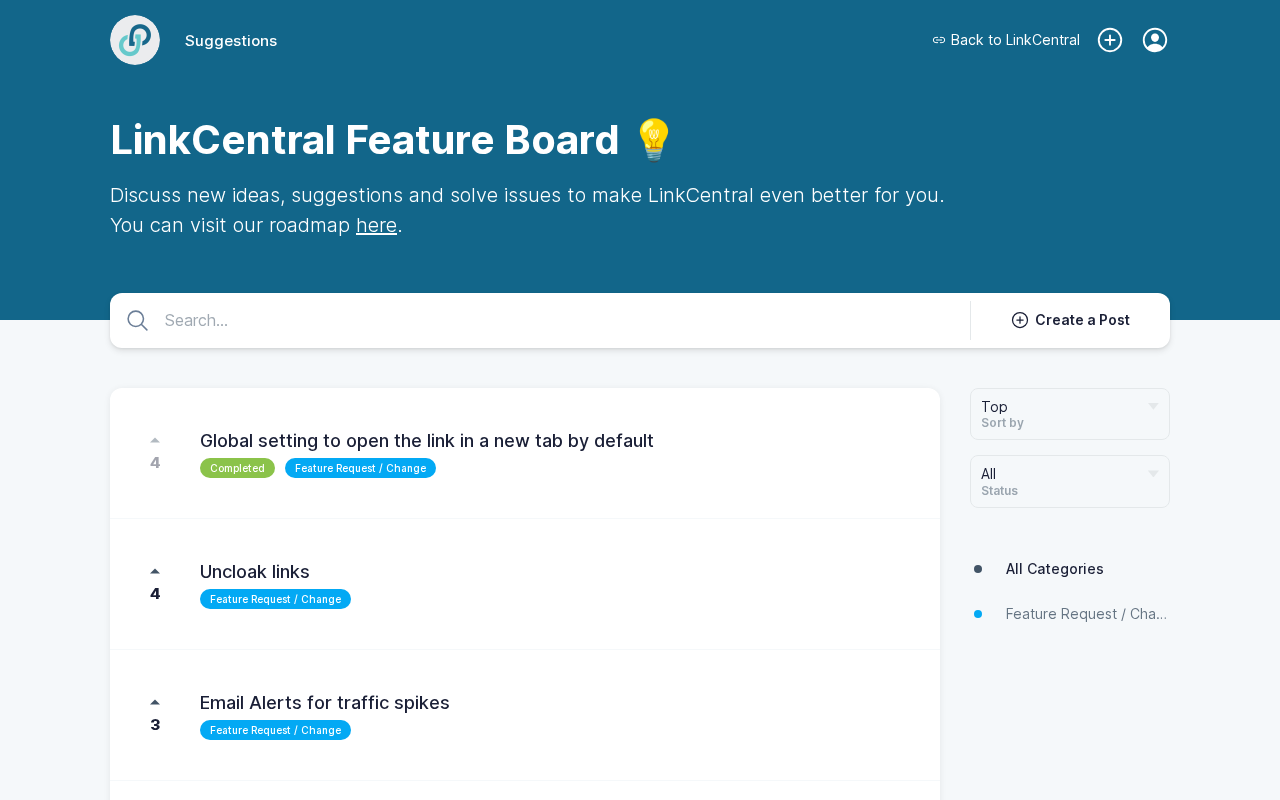
Task: Click the LinkCentral logo icon
Action: 135,40
